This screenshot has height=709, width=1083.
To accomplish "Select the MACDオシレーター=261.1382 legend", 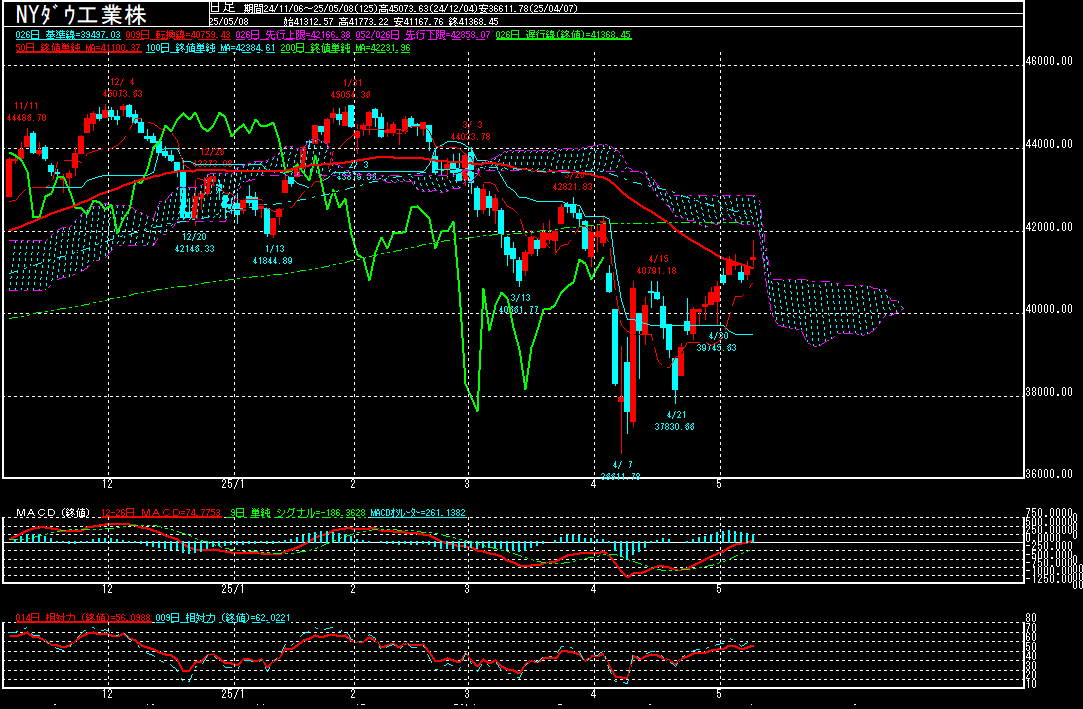I will 418,513.
